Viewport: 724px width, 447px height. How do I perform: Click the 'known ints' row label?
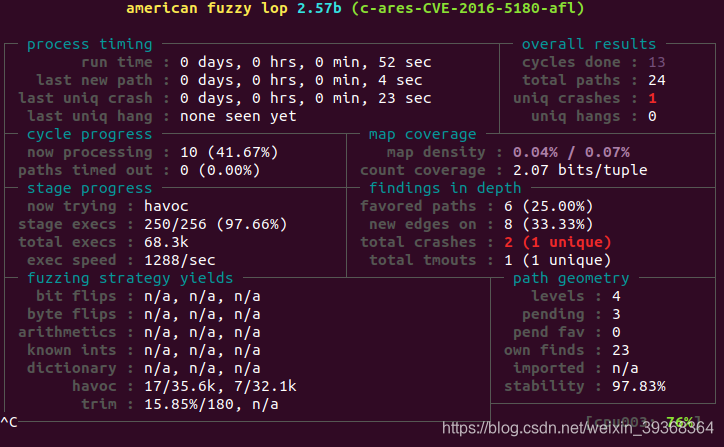coord(72,350)
